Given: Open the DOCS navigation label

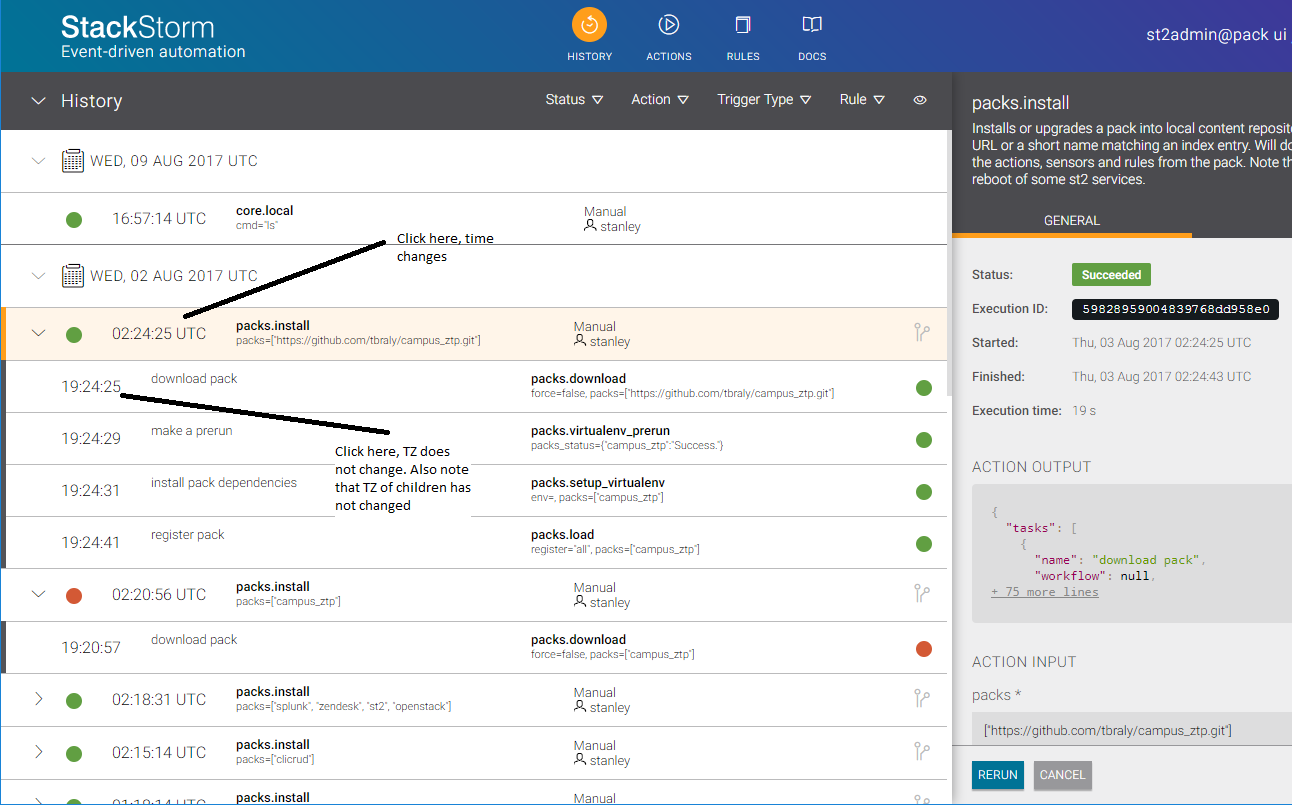Looking at the screenshot, I should [812, 57].
